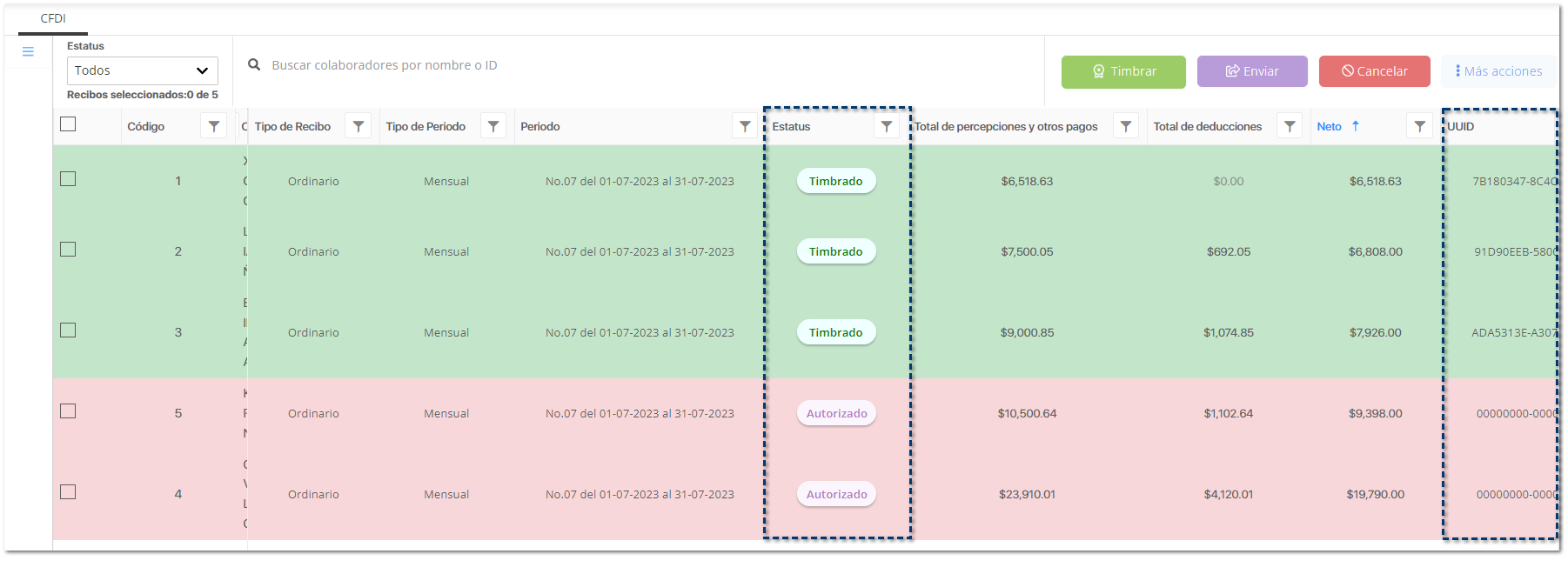The width and height of the screenshot is (1568, 574).
Task: Toggle the select-all header checkbox
Action: click(x=68, y=124)
